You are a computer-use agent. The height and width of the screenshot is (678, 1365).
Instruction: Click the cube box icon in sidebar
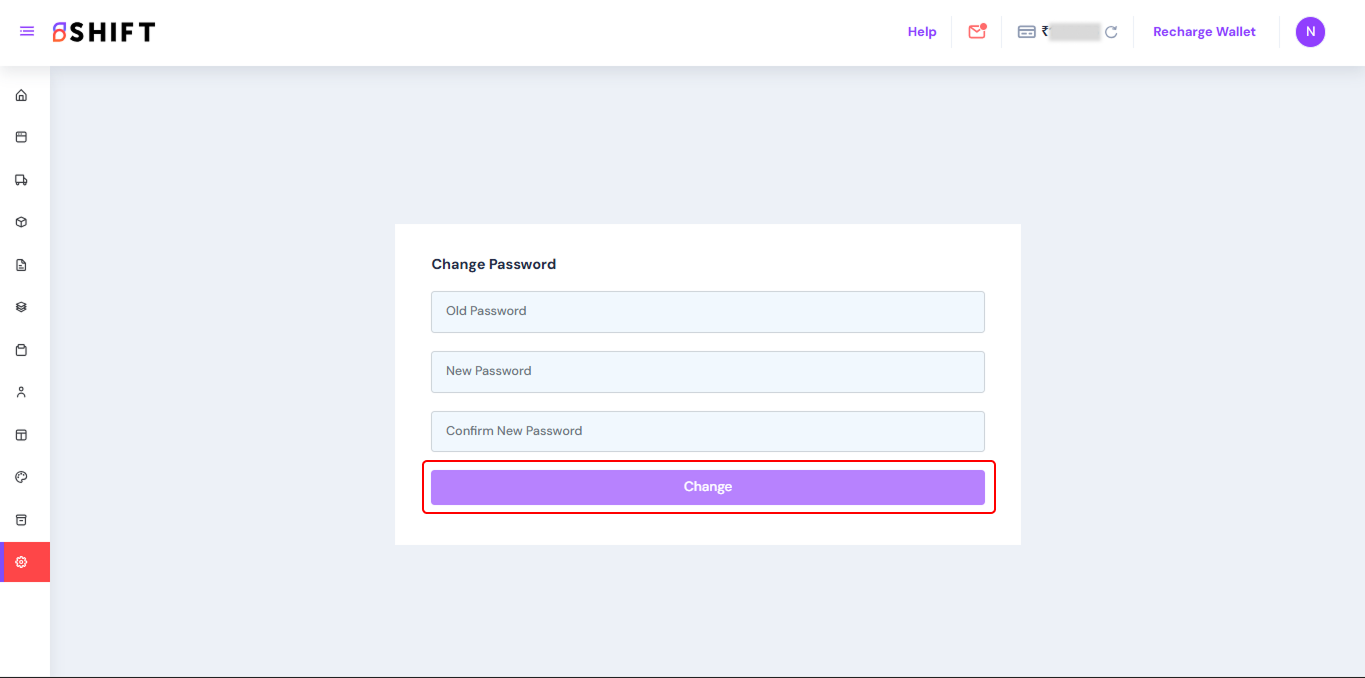(x=21, y=223)
